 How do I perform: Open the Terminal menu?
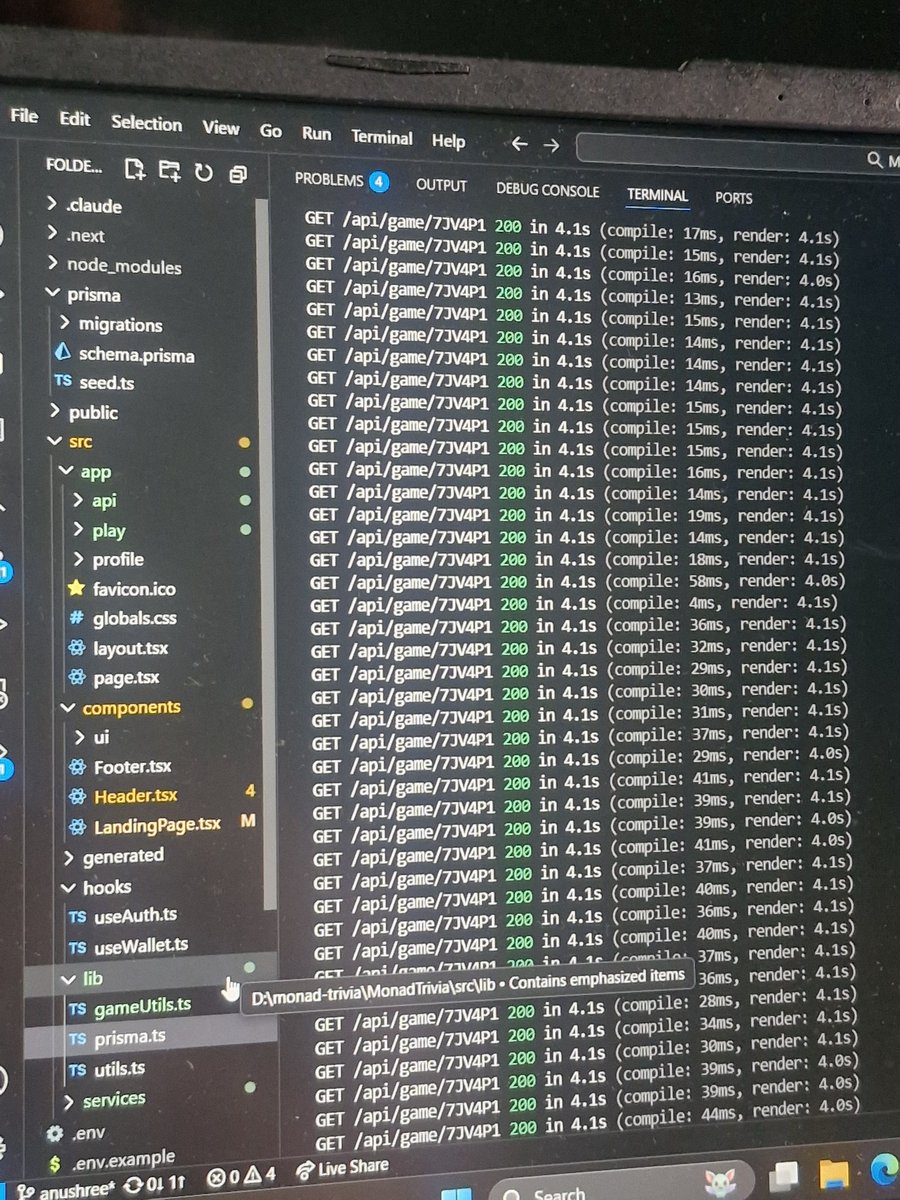[382, 138]
